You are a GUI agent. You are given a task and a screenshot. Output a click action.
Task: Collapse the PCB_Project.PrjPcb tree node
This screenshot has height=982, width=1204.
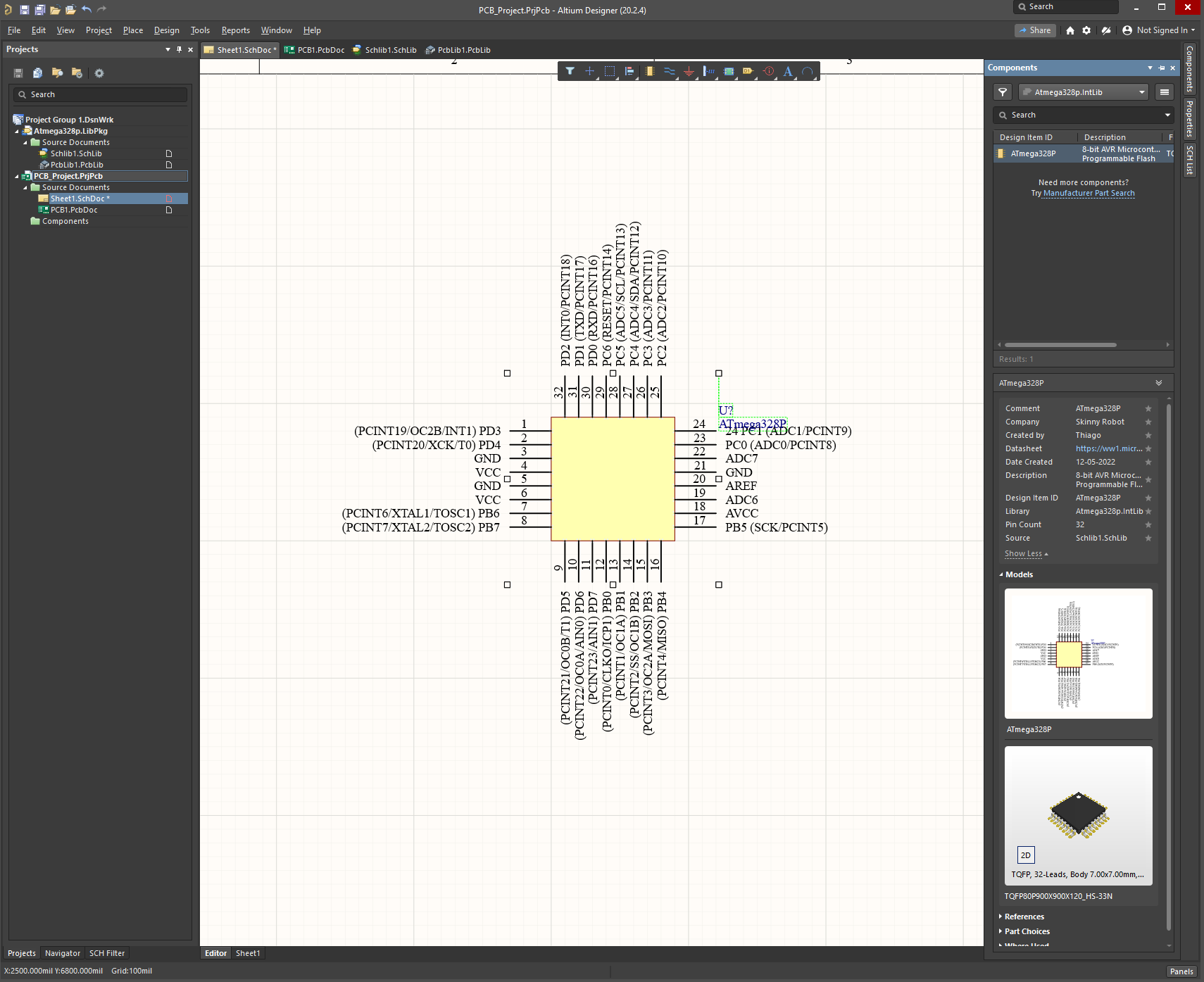(x=17, y=176)
